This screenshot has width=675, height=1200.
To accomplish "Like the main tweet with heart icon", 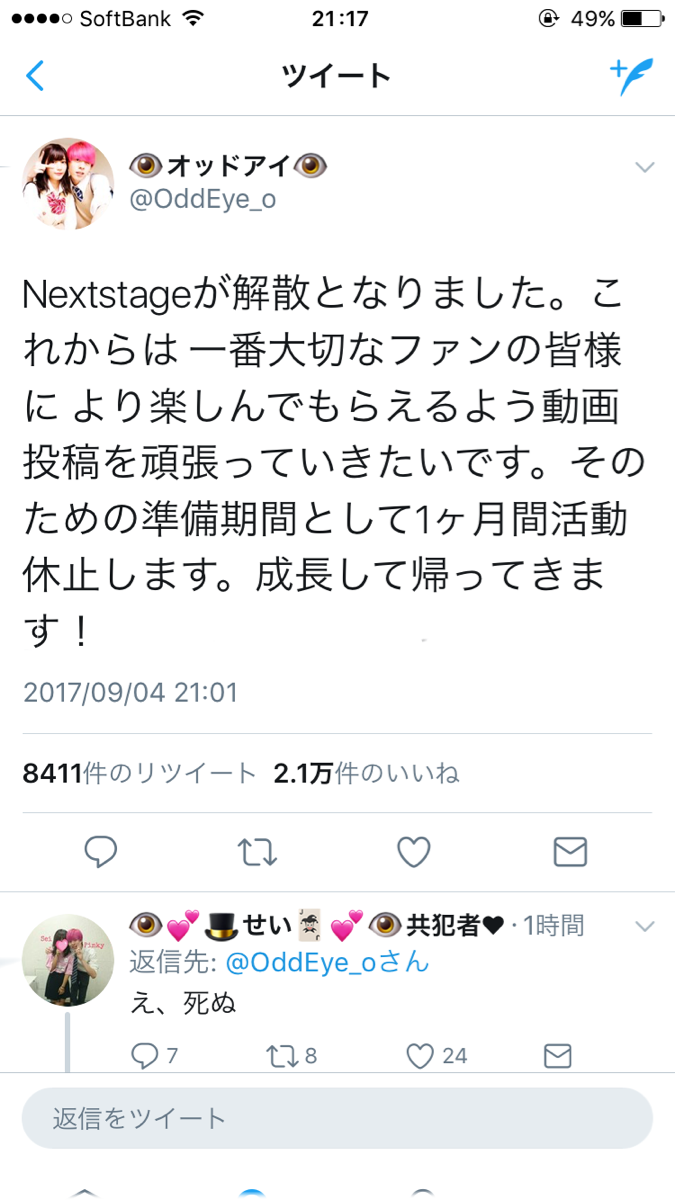I will (413, 851).
